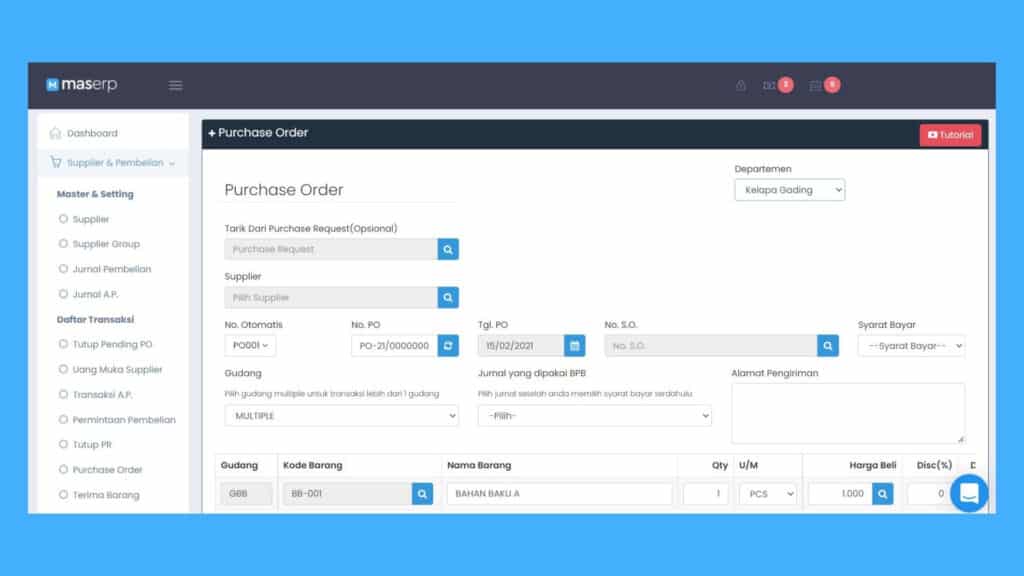
Task: Open the U/M dropdown showing PCS
Action: point(767,493)
